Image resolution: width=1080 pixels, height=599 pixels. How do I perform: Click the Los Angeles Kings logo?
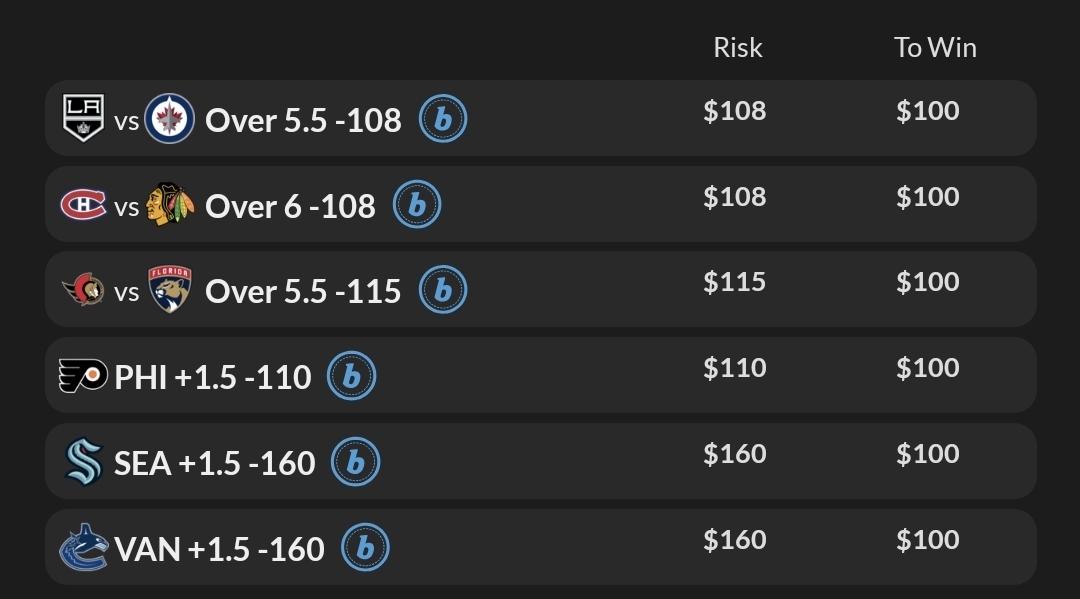pos(84,119)
